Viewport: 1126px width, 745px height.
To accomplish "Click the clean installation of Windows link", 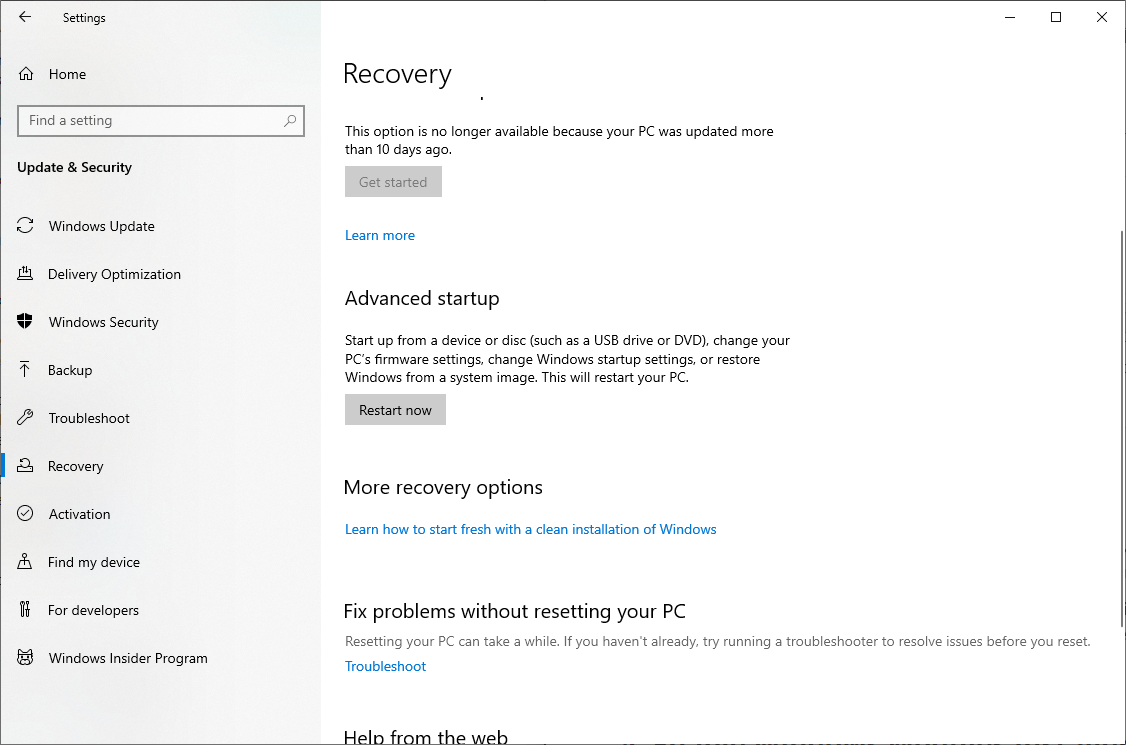I will click(530, 529).
